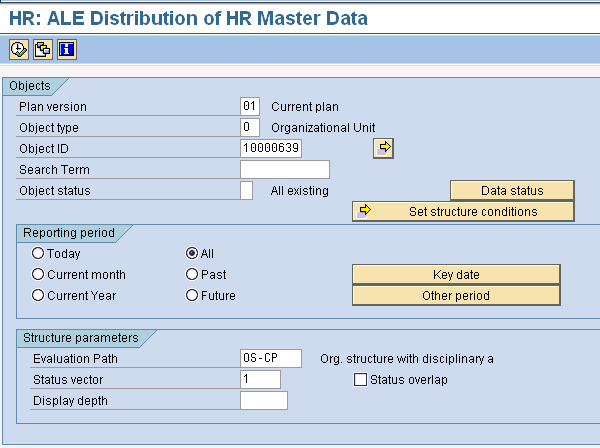Click the Execute clock icon
This screenshot has width=600, height=448.
click(x=18, y=49)
